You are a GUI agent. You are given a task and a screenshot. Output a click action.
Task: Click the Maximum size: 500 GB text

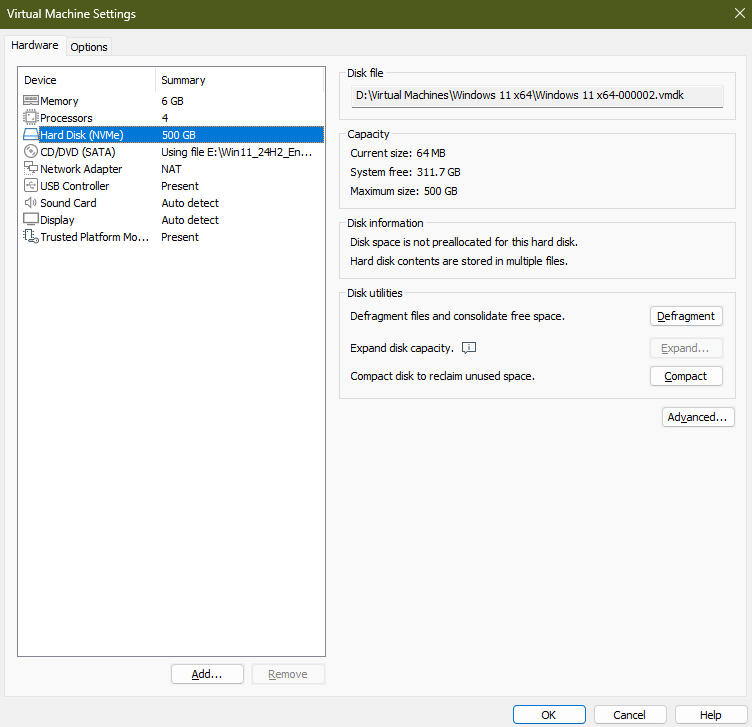pyautogui.click(x=403, y=191)
